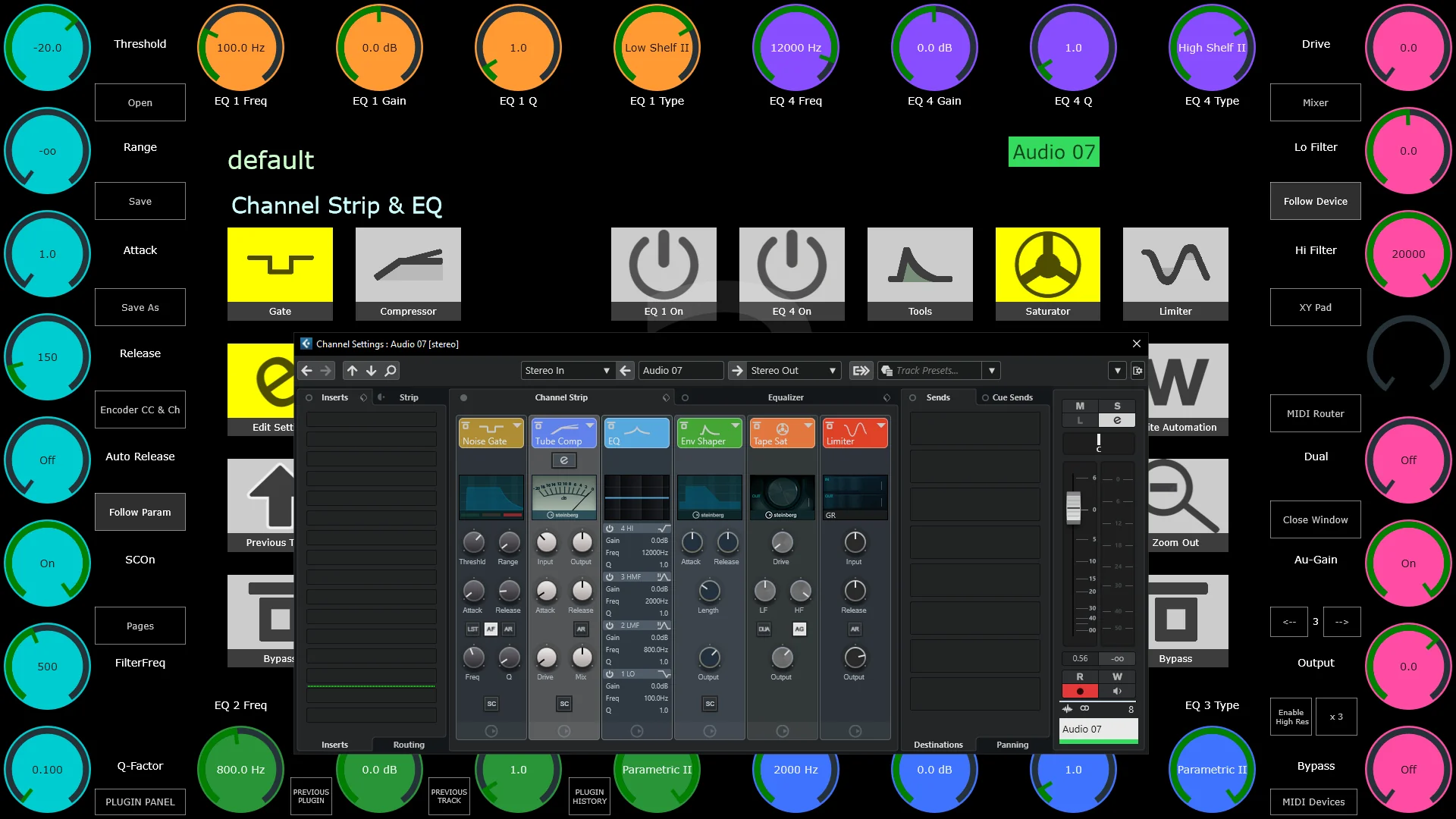
Task: Select the Gate tile in Channel Strip & EQ
Action: click(280, 274)
